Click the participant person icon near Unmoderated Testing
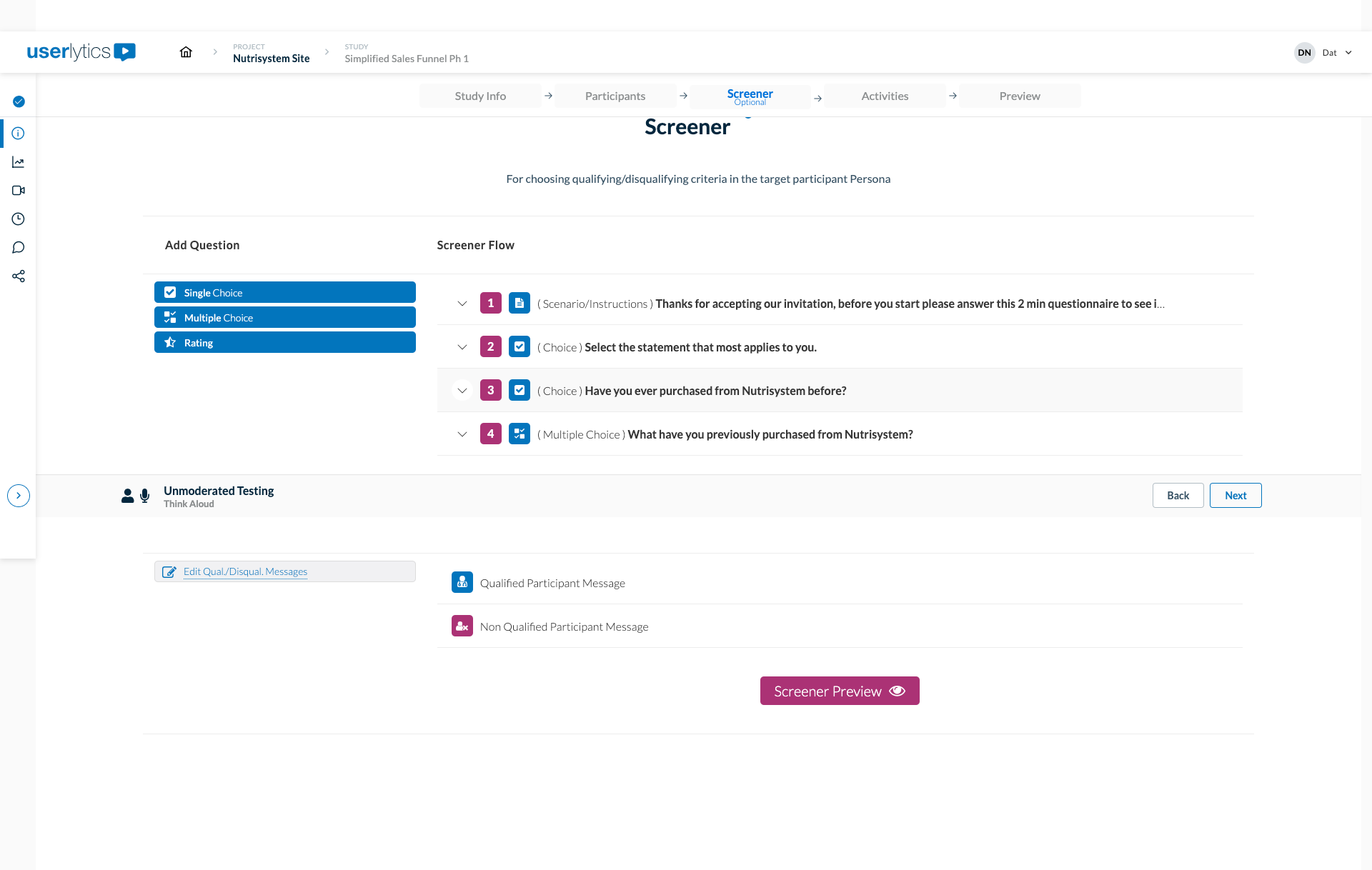This screenshot has height=870, width=1372. 128,496
